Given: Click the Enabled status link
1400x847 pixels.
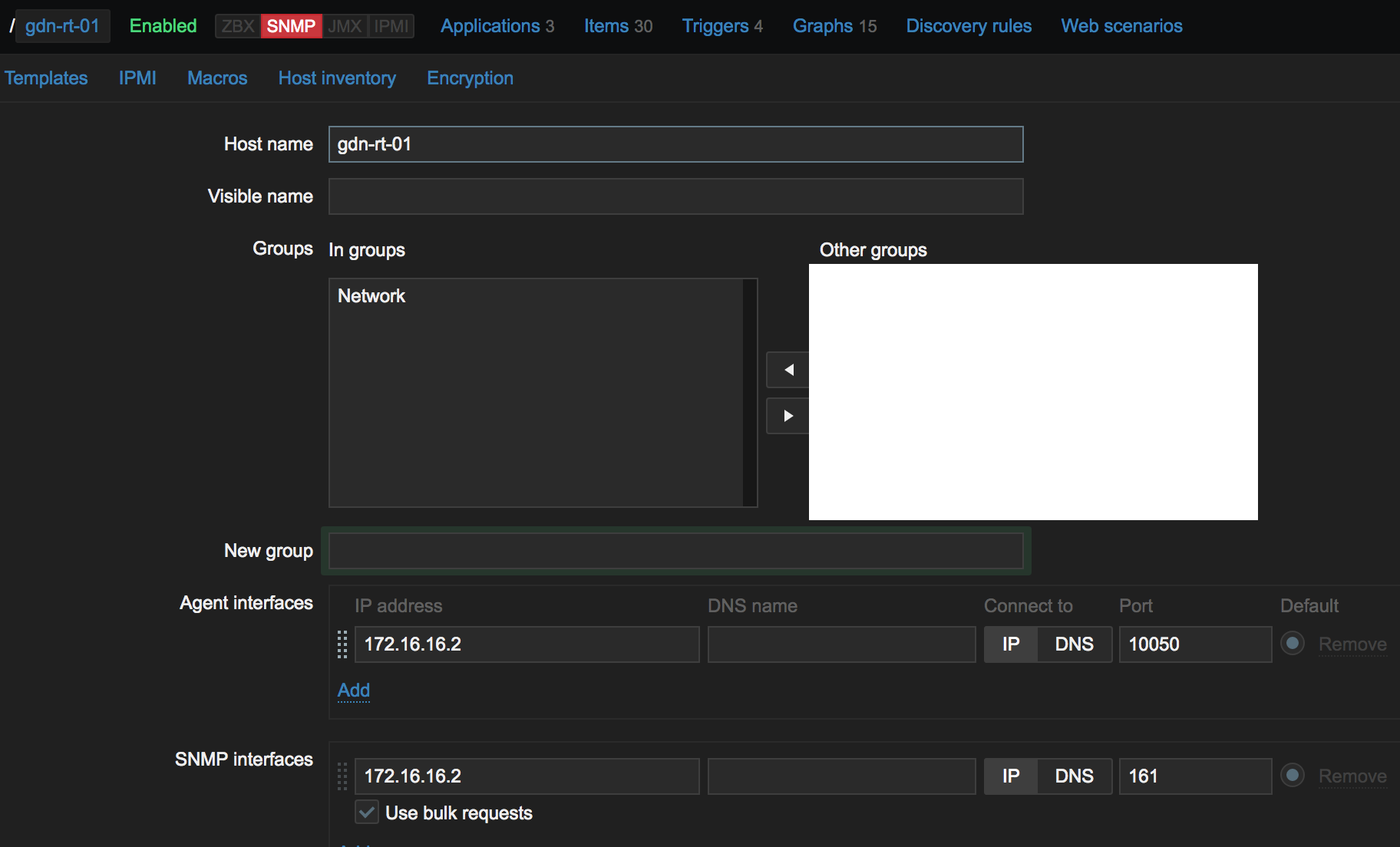Looking at the screenshot, I should [x=163, y=26].
